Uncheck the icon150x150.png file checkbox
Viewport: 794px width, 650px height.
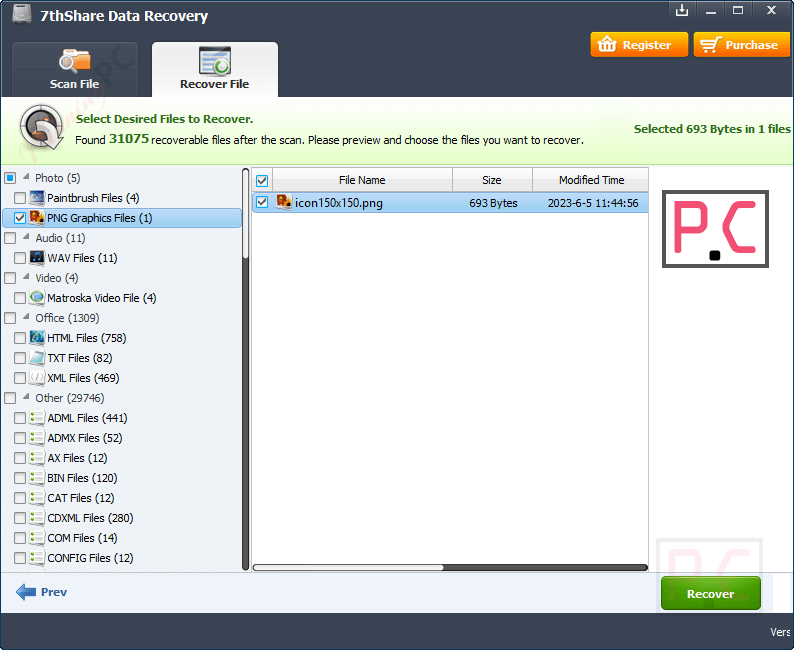[x=262, y=202]
